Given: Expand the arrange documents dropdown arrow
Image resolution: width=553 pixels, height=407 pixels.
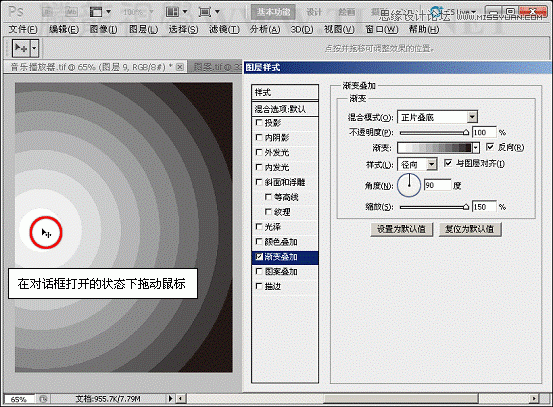Looking at the screenshot, I should (185, 12).
